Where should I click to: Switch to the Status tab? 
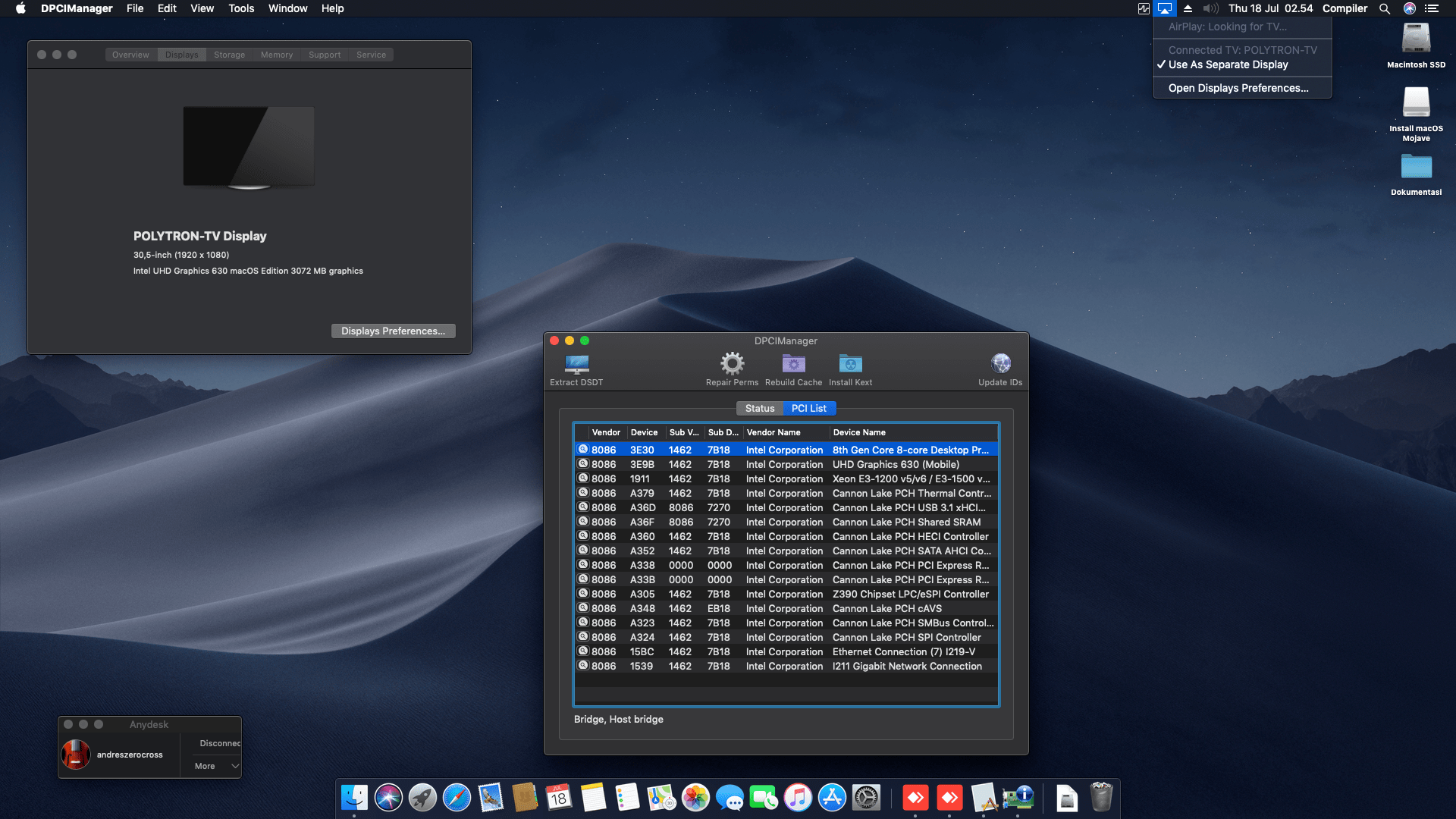click(x=759, y=408)
